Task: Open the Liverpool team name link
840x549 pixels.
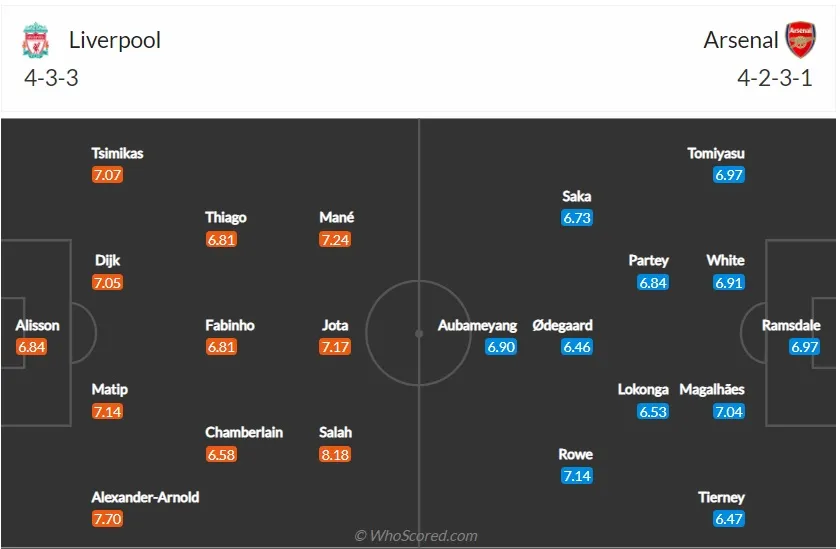Action: click(x=115, y=40)
